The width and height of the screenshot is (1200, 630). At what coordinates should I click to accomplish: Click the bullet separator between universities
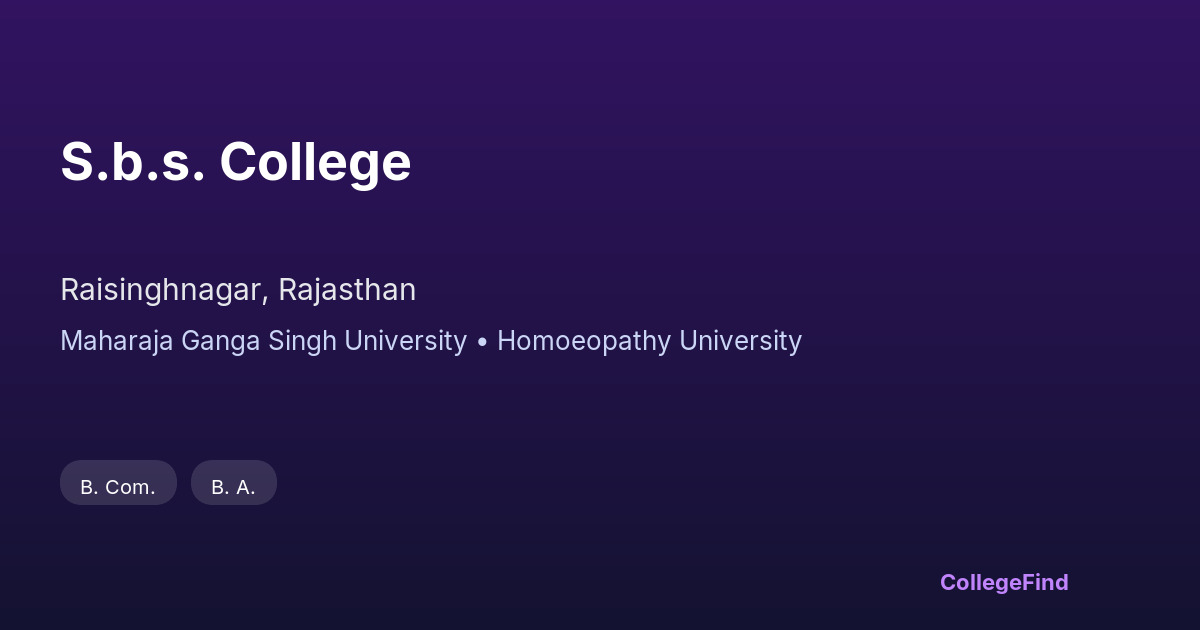[x=482, y=341]
